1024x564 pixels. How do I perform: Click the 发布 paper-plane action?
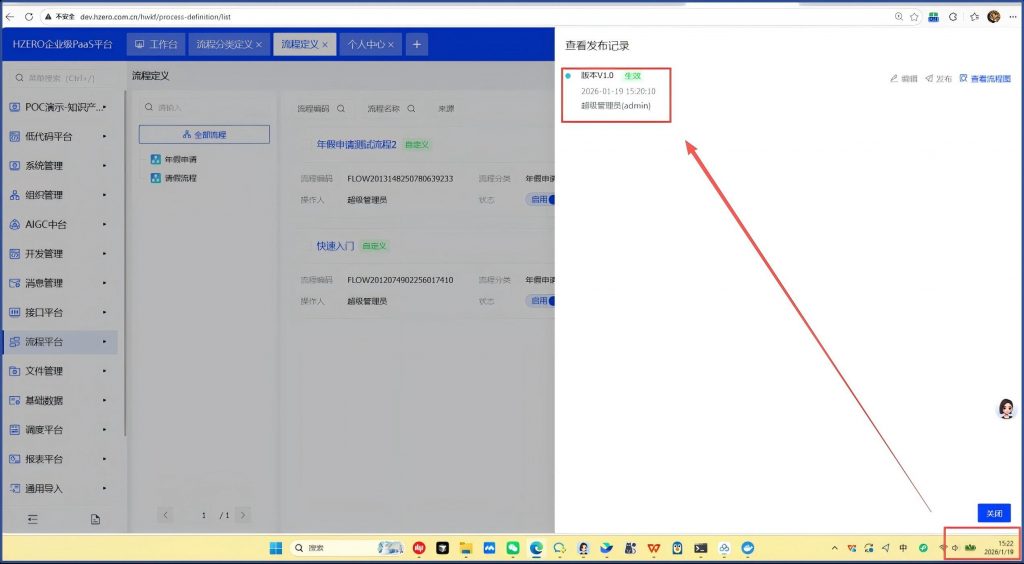[x=938, y=78]
